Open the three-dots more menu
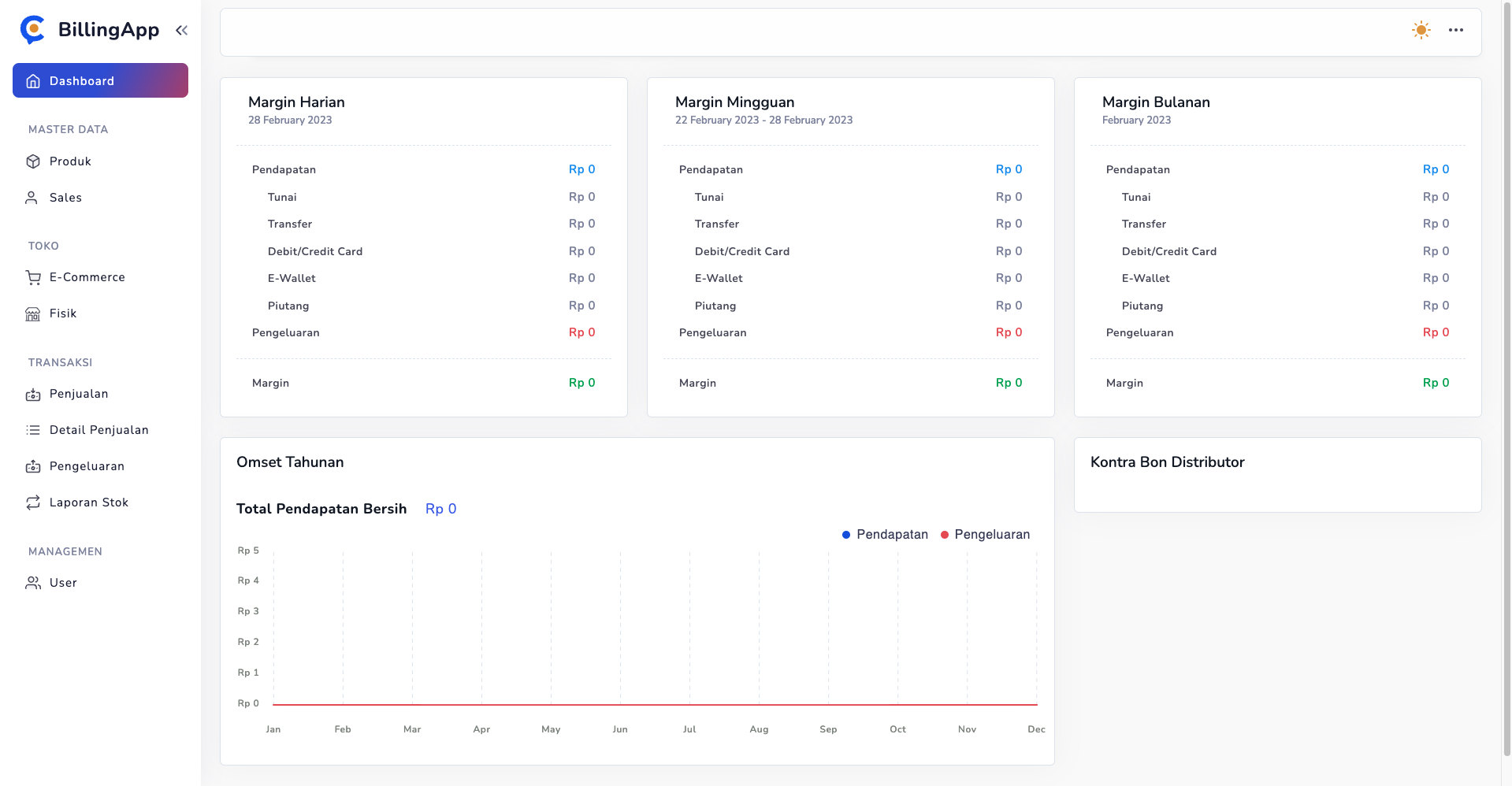This screenshot has height=786, width=1512. [1456, 30]
